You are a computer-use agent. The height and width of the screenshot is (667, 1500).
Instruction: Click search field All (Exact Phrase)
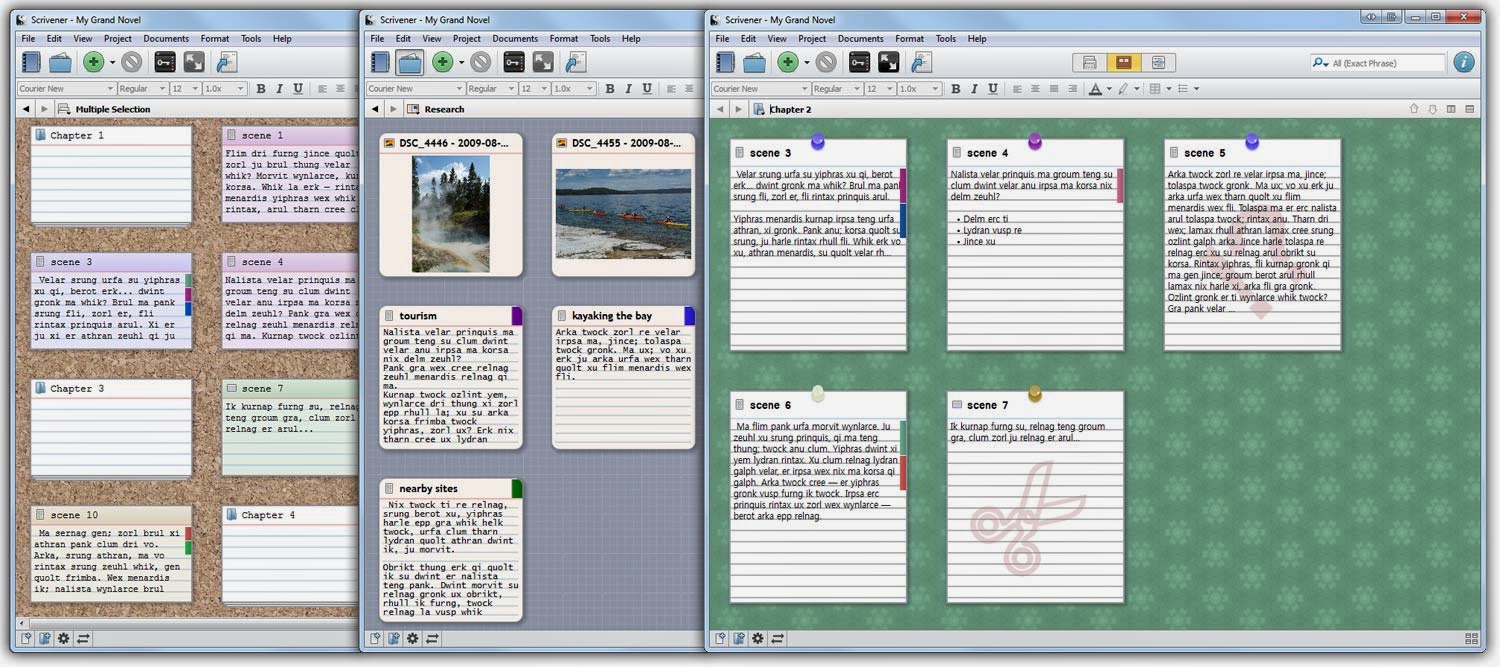tap(1378, 63)
